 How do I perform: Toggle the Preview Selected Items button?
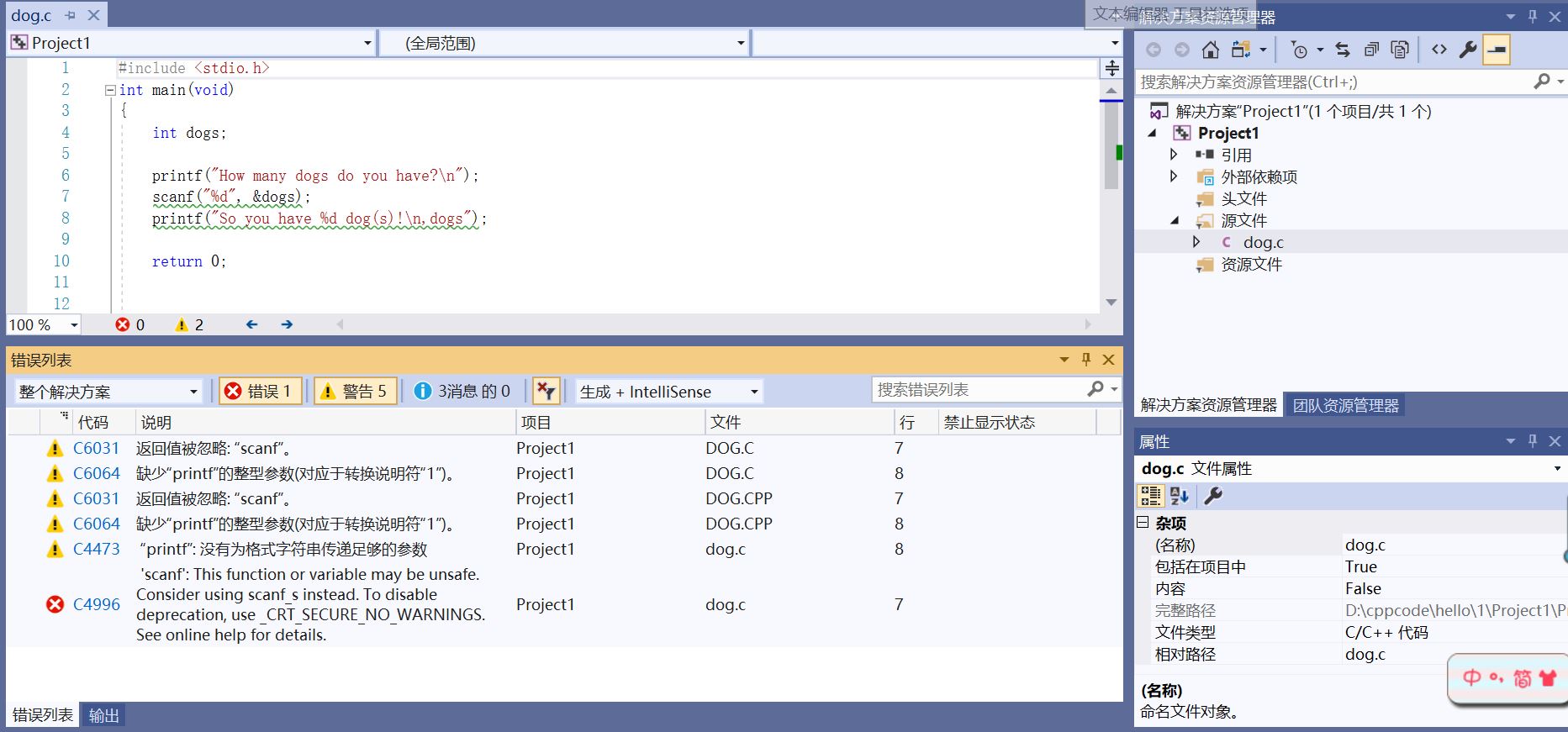coord(1497,50)
